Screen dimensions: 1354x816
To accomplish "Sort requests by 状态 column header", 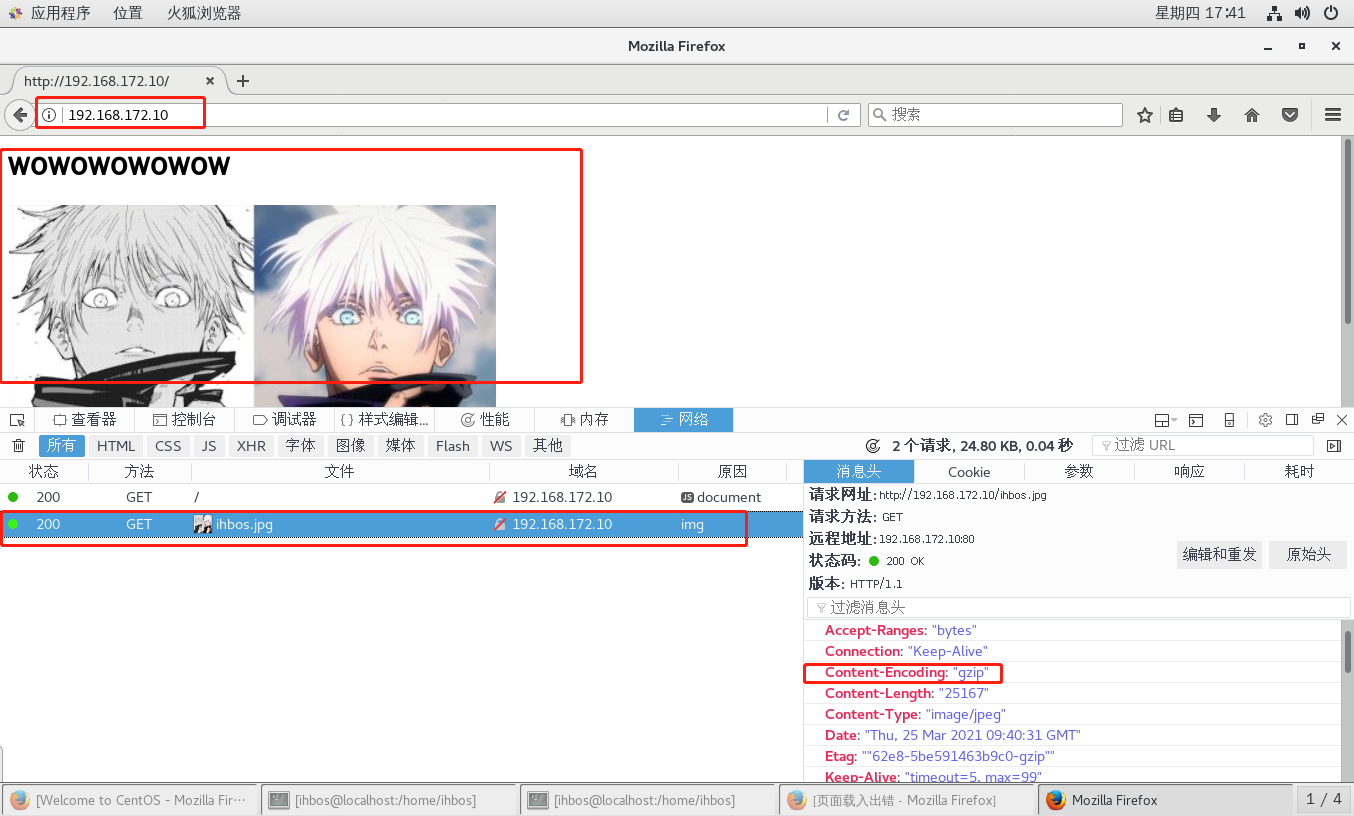I will click(44, 472).
